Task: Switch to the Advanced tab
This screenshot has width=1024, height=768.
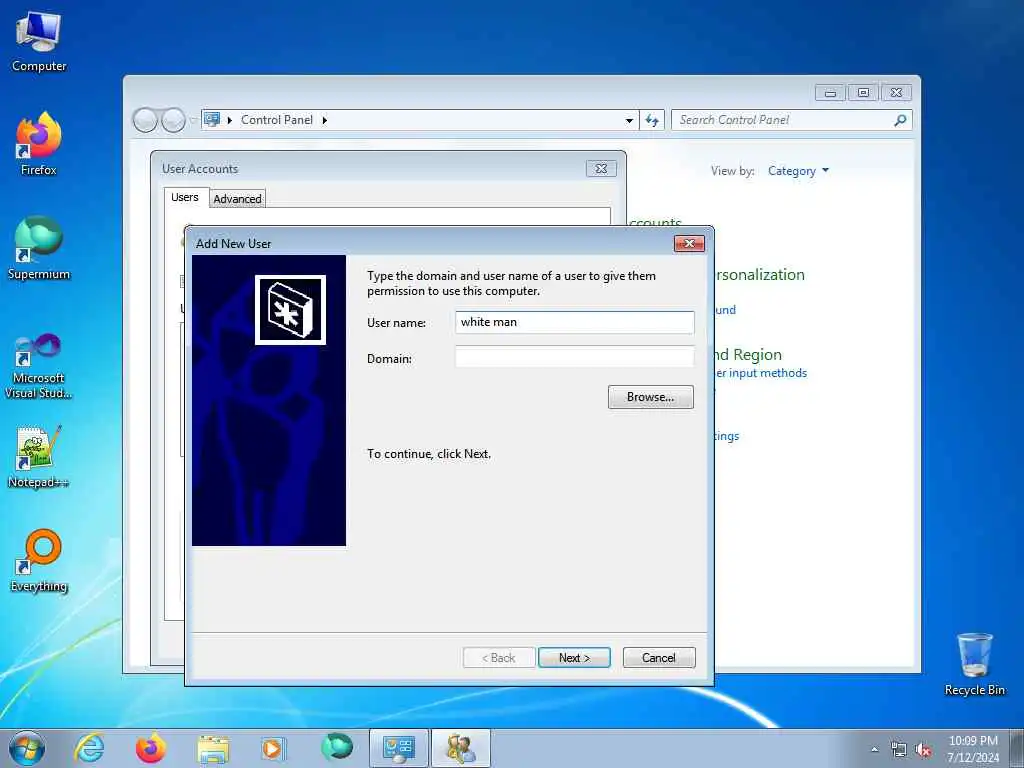Action: [237, 199]
